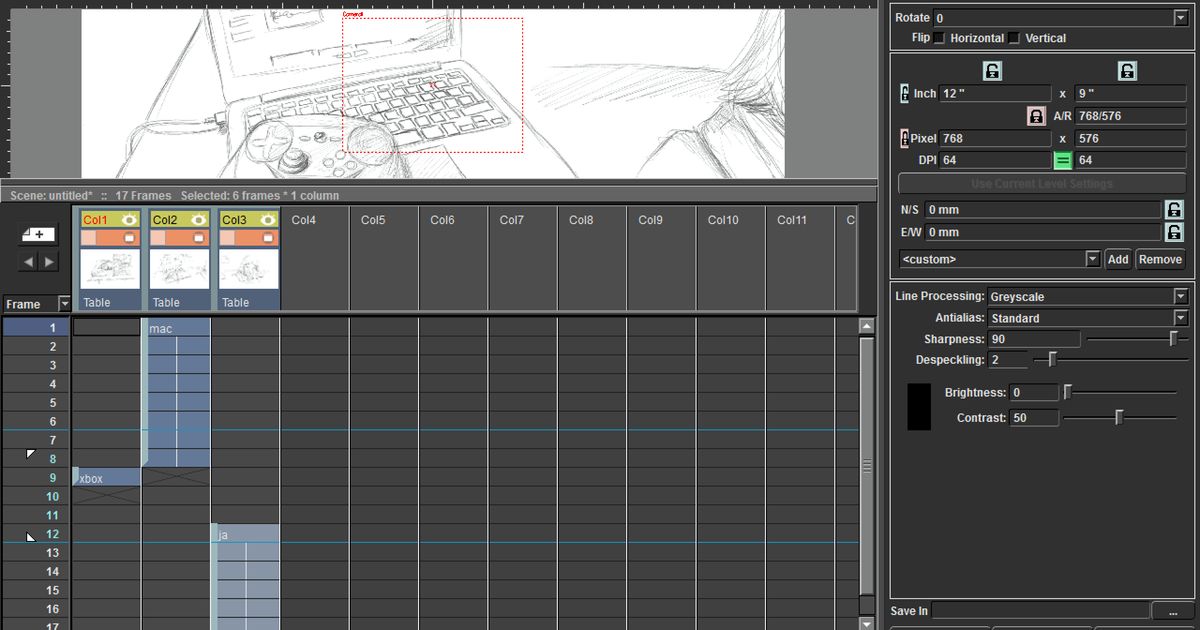This screenshot has width=1200, height=630.
Task: Click the lock icon above the Inch width field
Action: pyautogui.click(x=993, y=71)
